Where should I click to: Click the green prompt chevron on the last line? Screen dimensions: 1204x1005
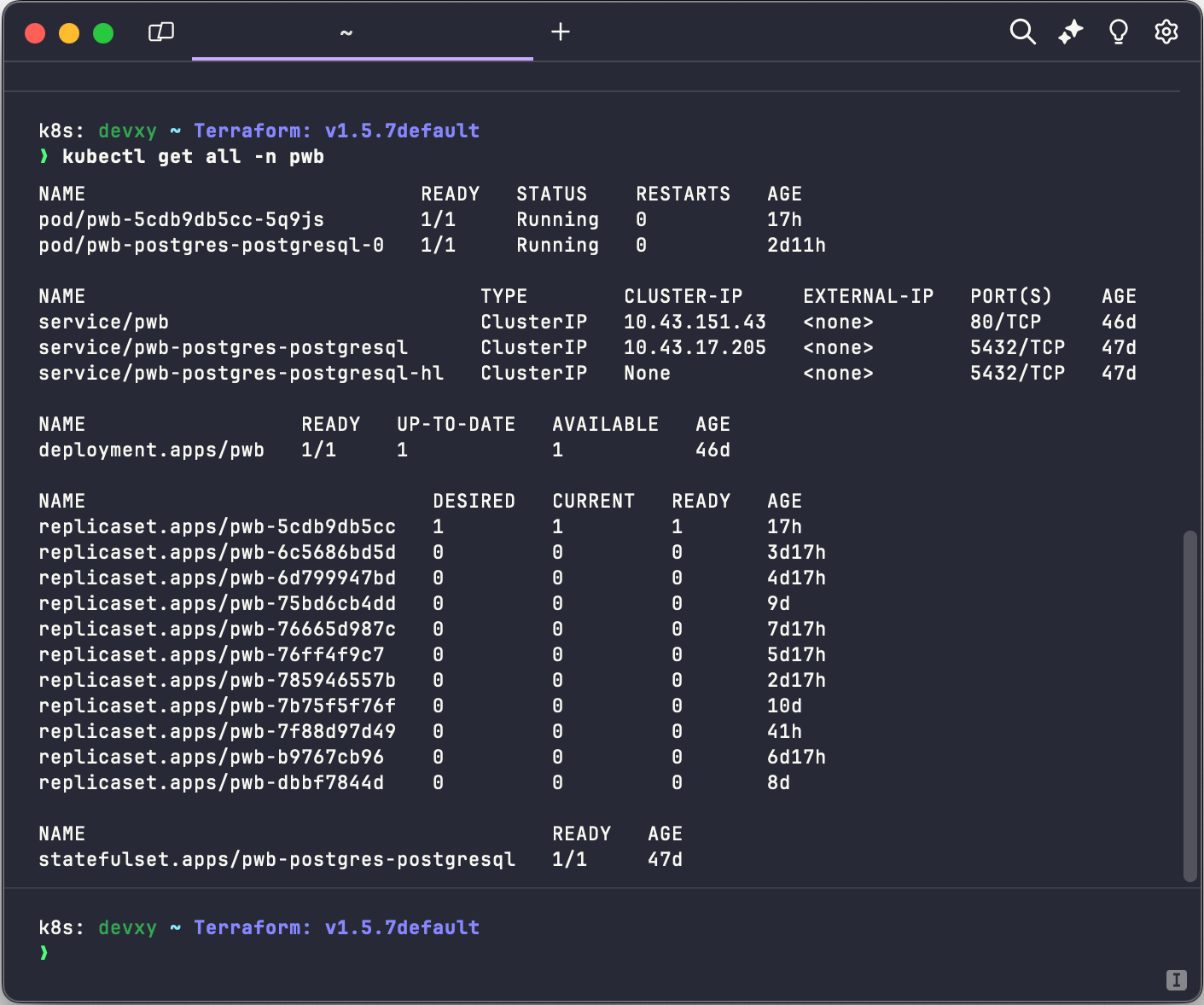click(44, 953)
